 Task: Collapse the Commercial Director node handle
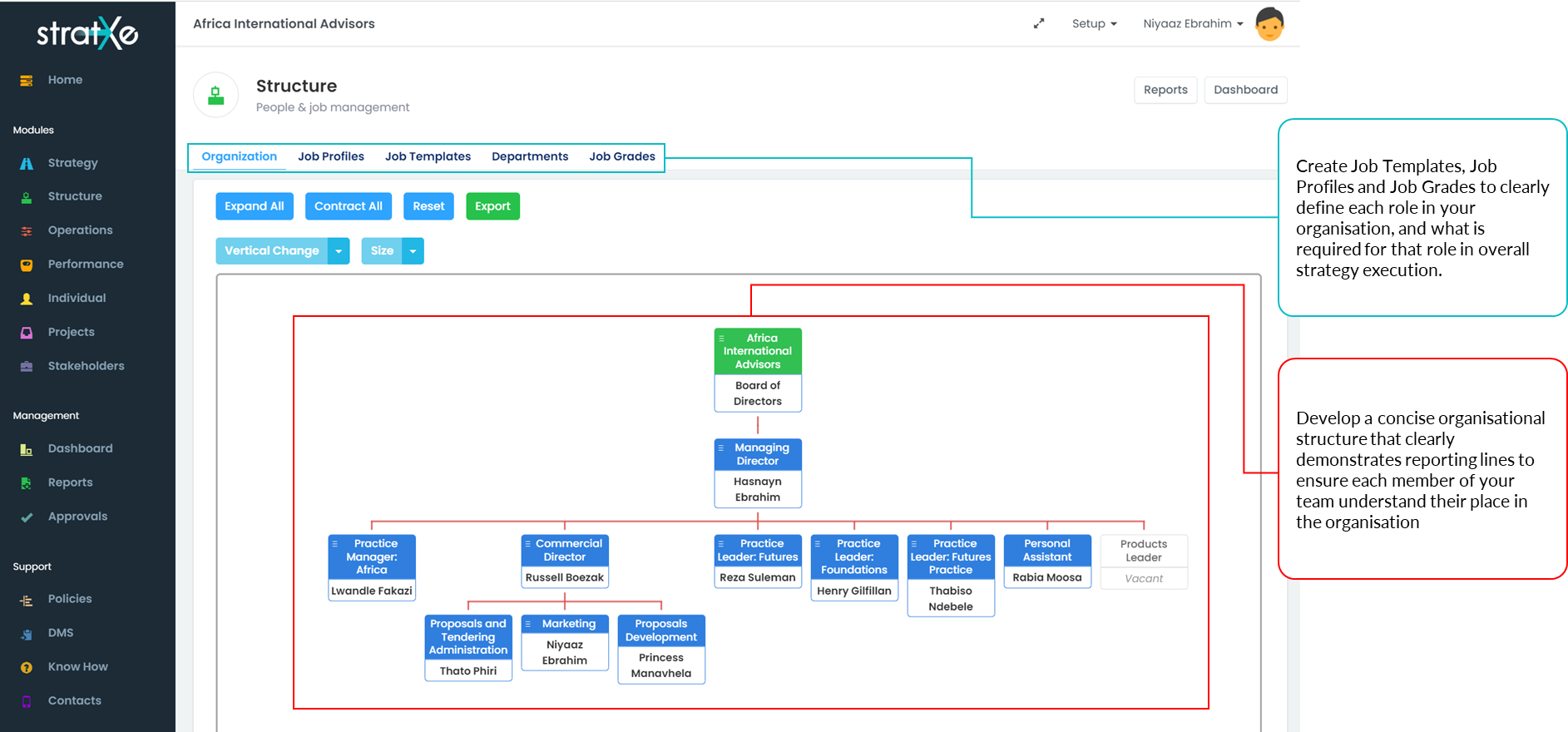528,543
